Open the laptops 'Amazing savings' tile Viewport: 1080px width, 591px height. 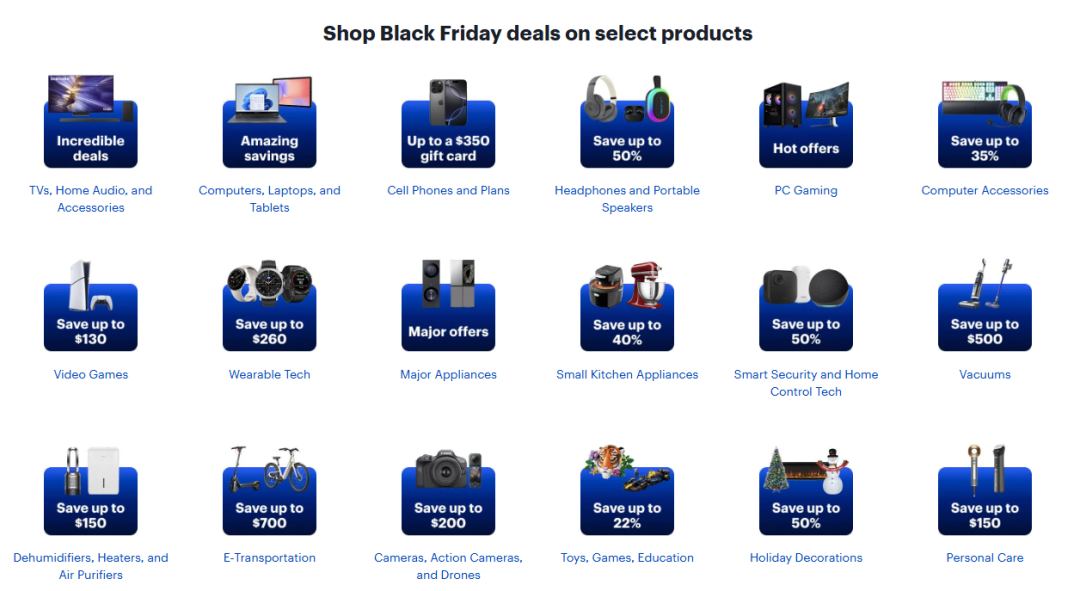(269, 125)
